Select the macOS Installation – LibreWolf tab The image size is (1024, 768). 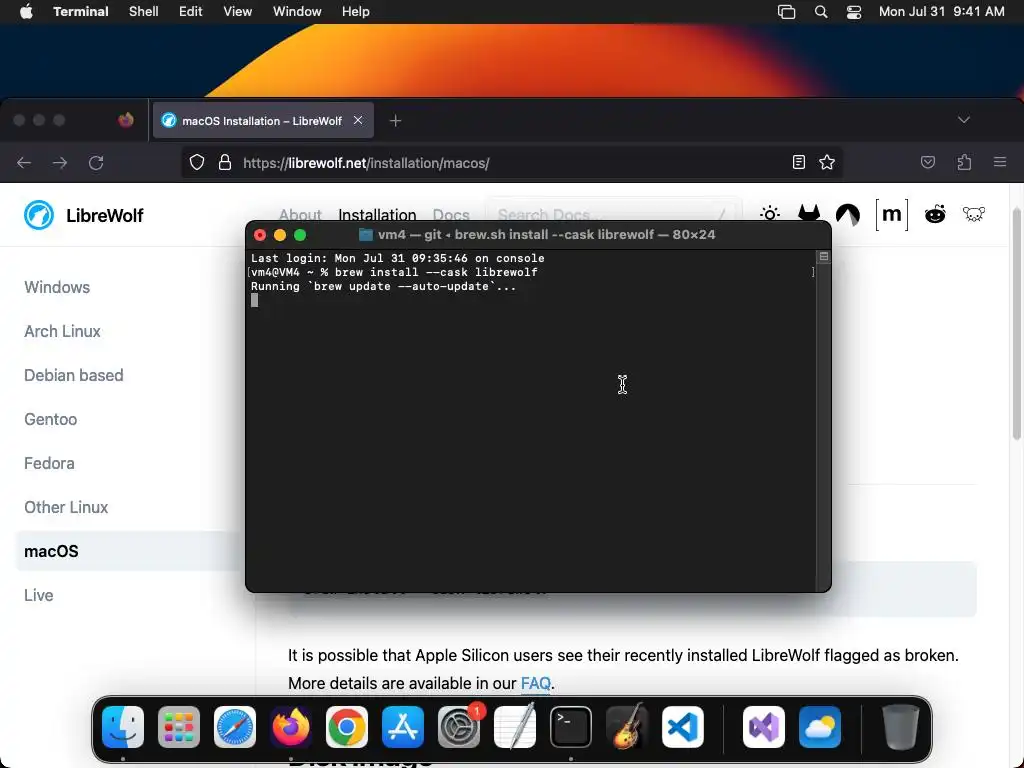tap(263, 120)
